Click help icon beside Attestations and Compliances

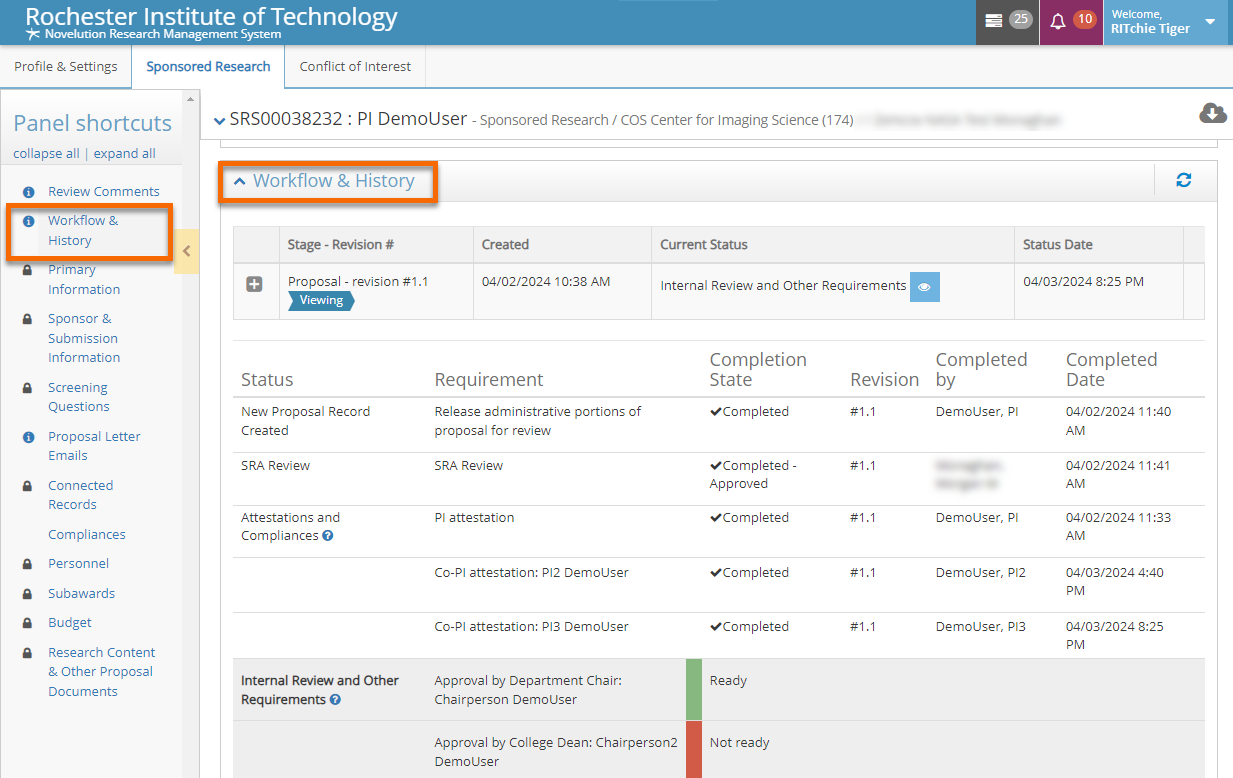pyautogui.click(x=328, y=536)
